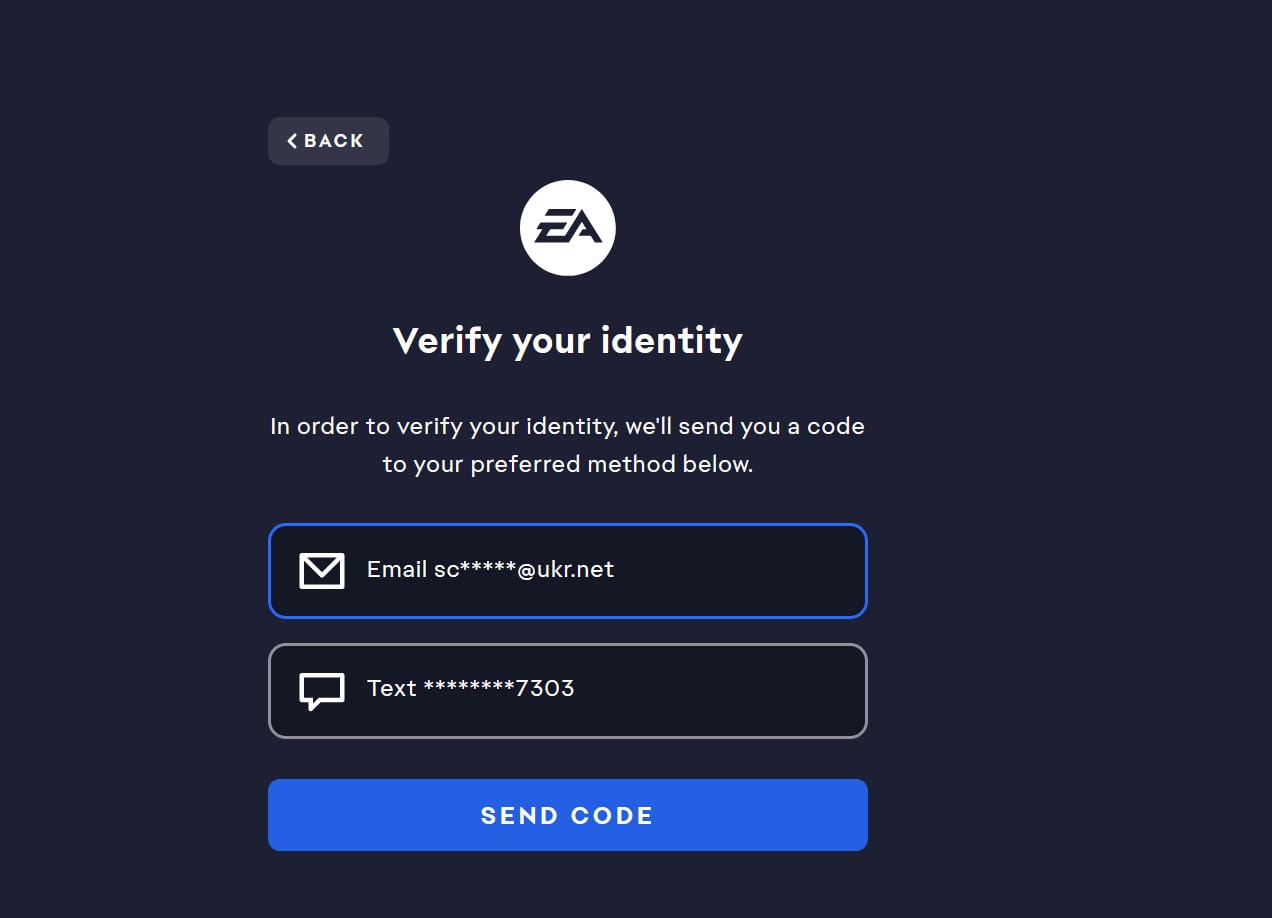Click the empty right side of the Text option box
1272x918 pixels.
coord(760,690)
